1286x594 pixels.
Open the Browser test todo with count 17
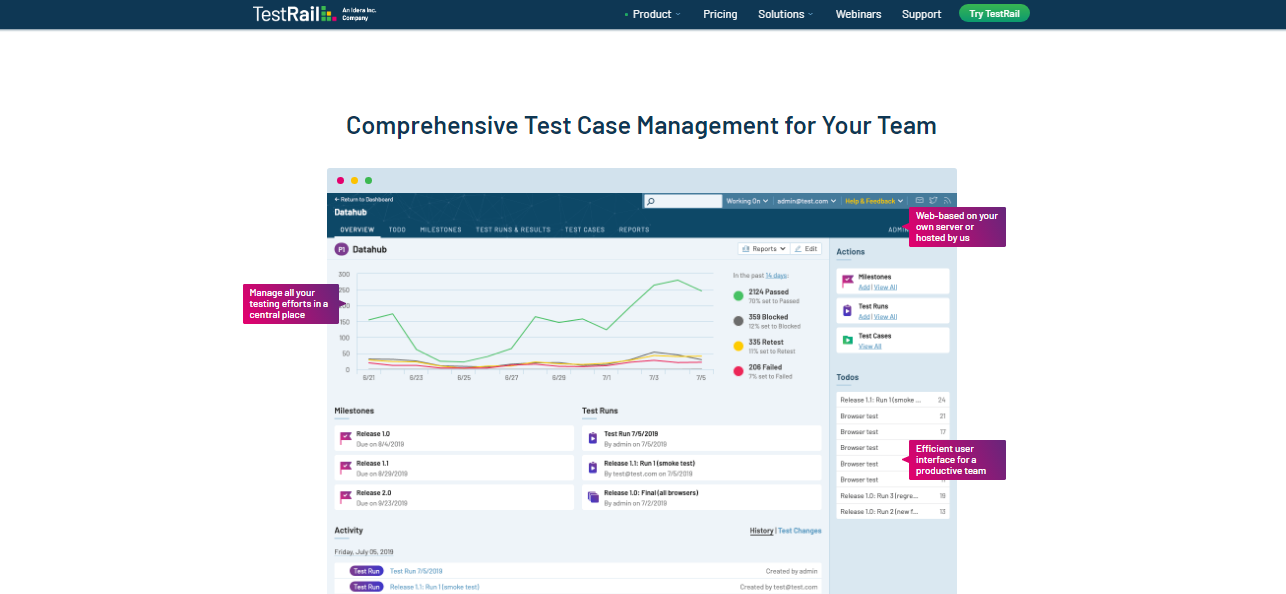[893, 432]
